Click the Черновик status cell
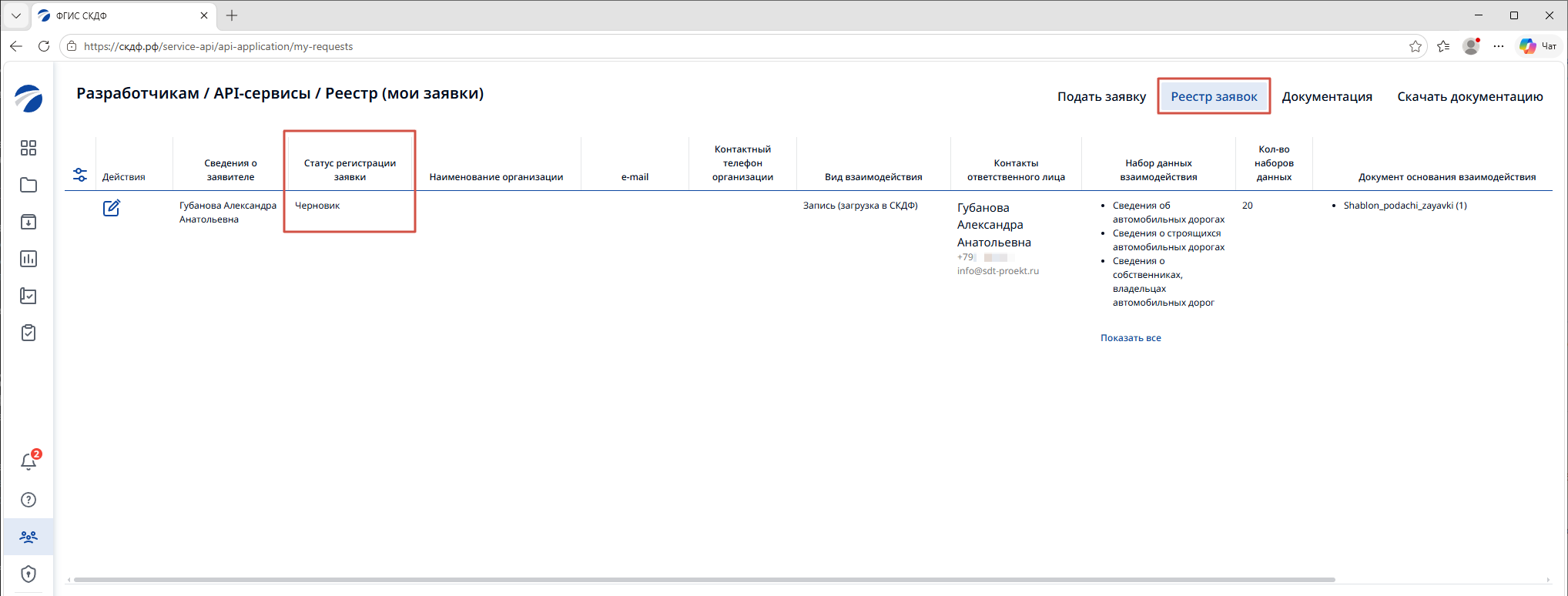 click(317, 206)
